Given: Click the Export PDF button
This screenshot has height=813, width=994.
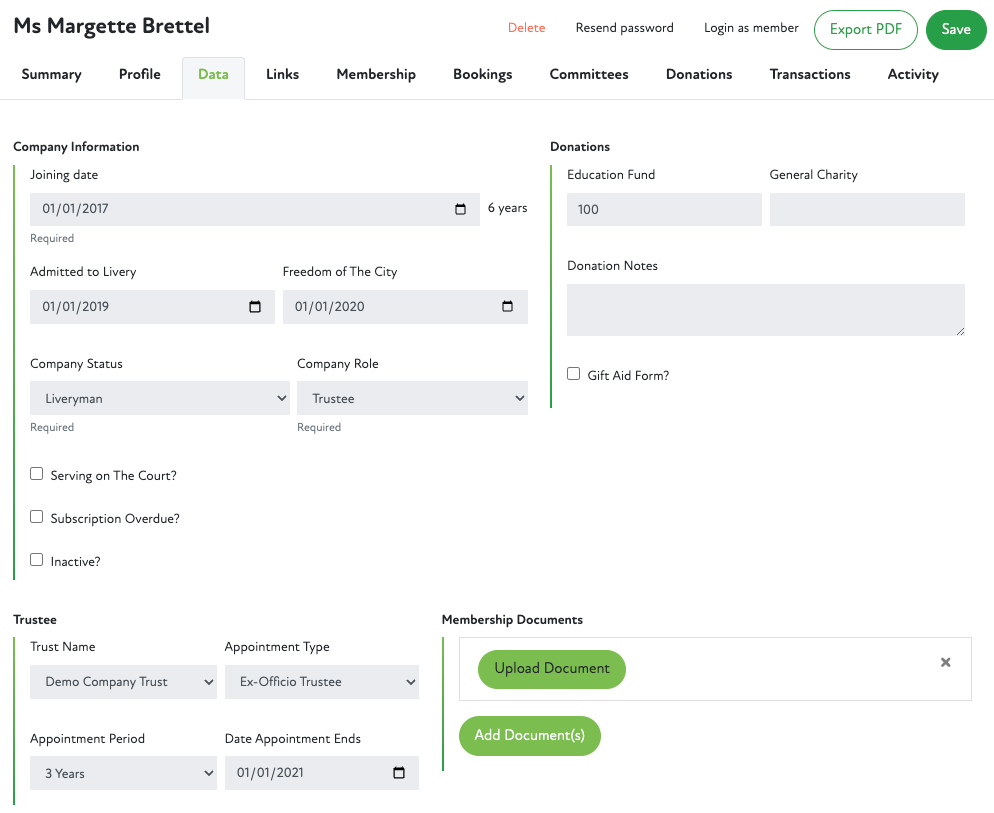Looking at the screenshot, I should (865, 29).
